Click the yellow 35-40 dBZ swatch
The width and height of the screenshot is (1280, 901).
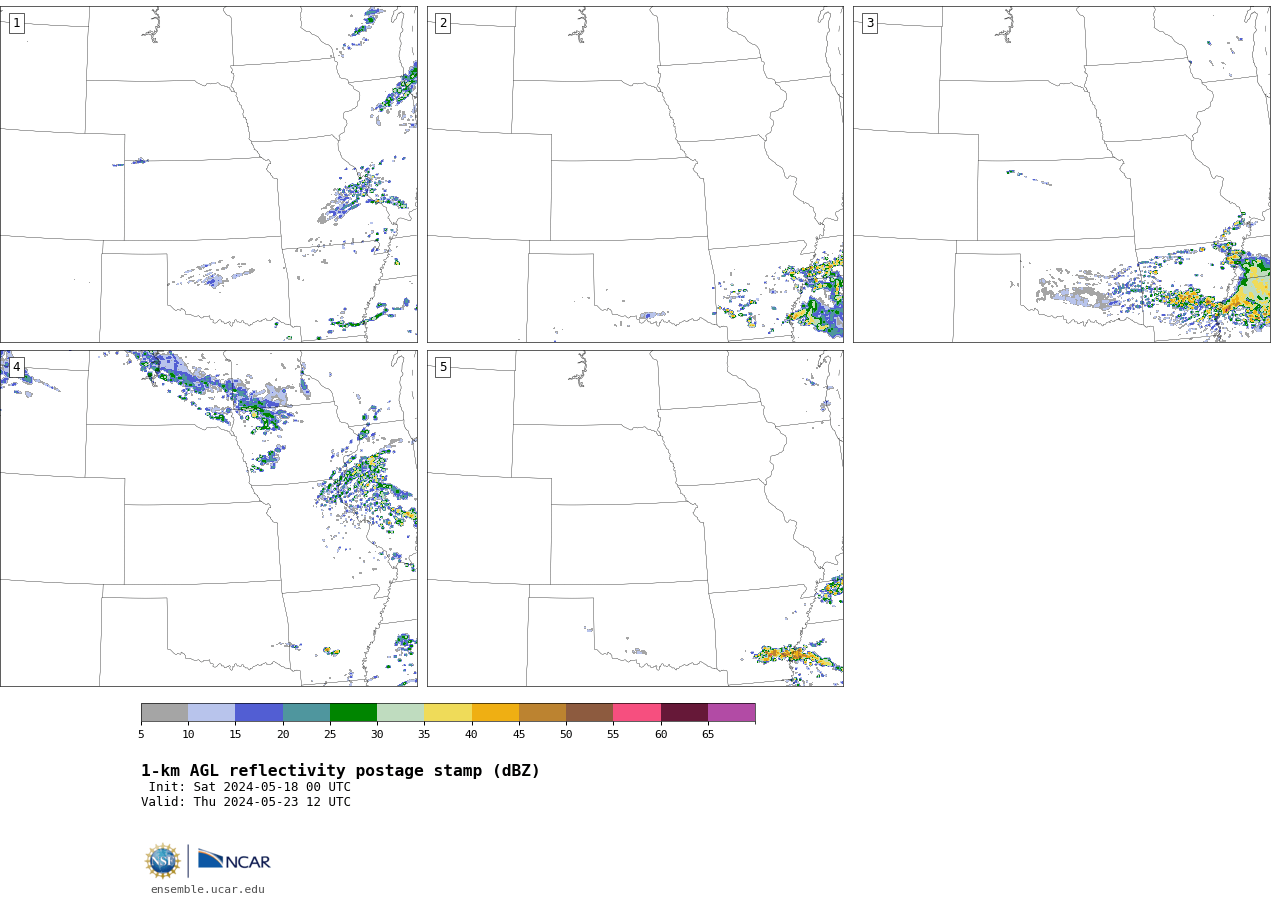pyautogui.click(x=448, y=712)
